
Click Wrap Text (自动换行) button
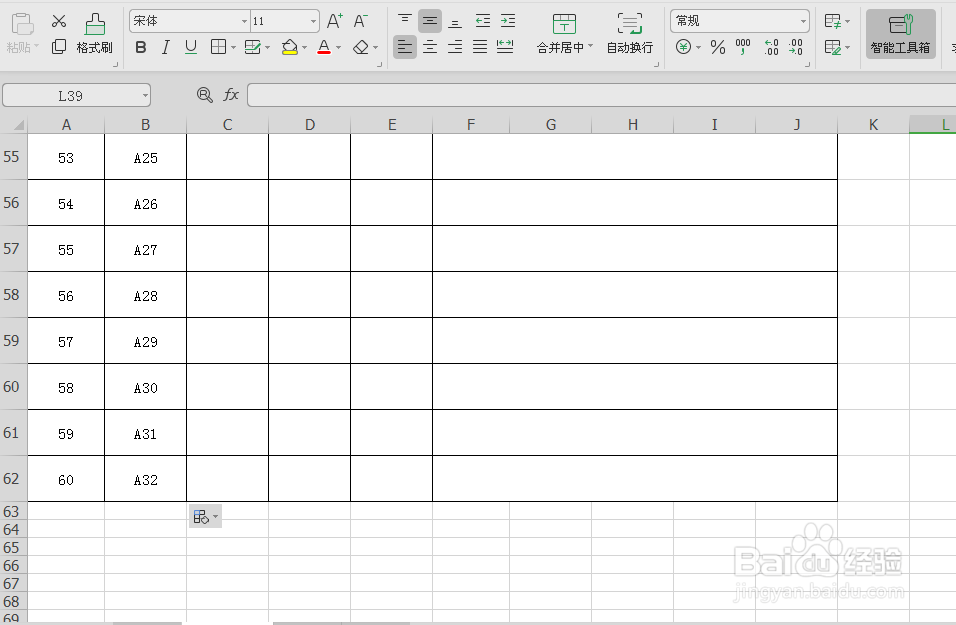click(630, 34)
